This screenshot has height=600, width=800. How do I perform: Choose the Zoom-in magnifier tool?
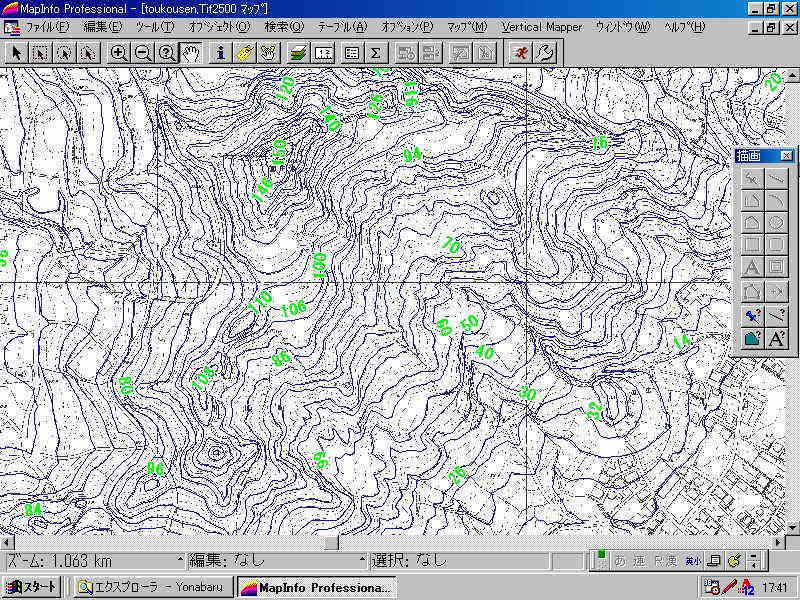point(119,52)
